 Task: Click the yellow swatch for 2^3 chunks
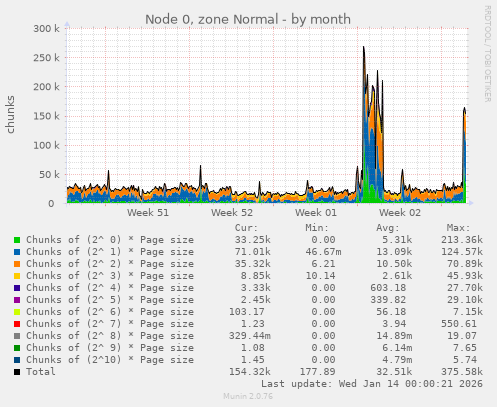coord(17,276)
